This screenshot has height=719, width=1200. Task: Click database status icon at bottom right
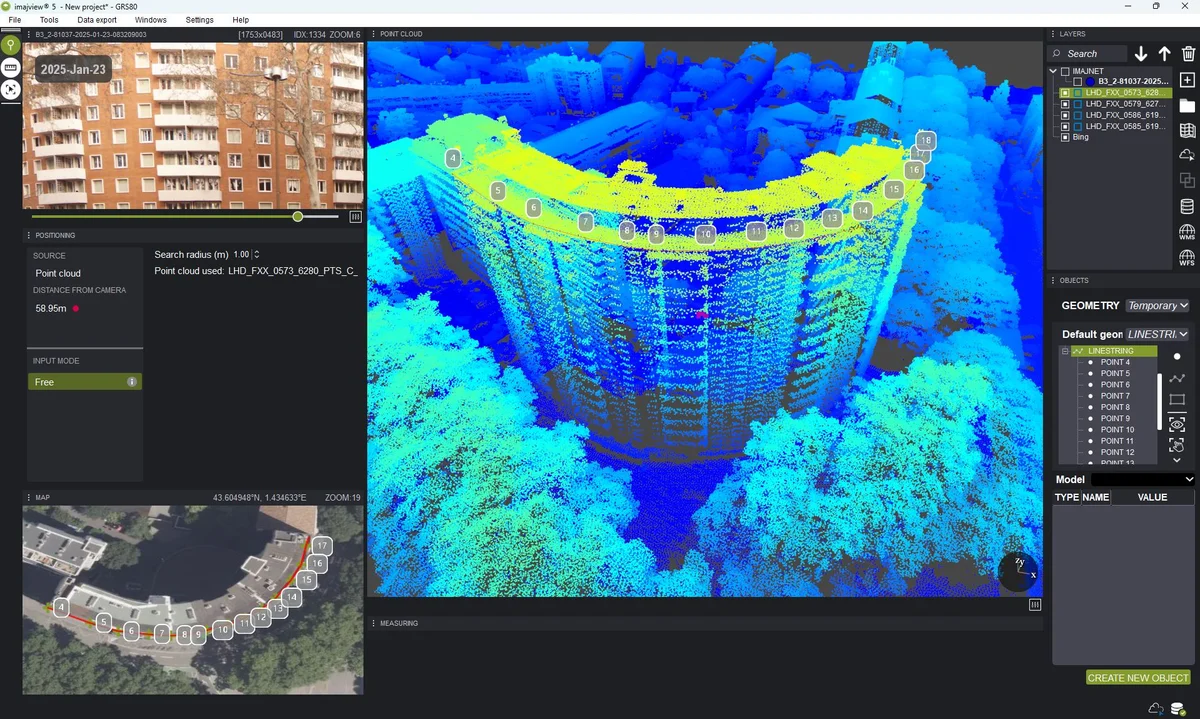1180,708
